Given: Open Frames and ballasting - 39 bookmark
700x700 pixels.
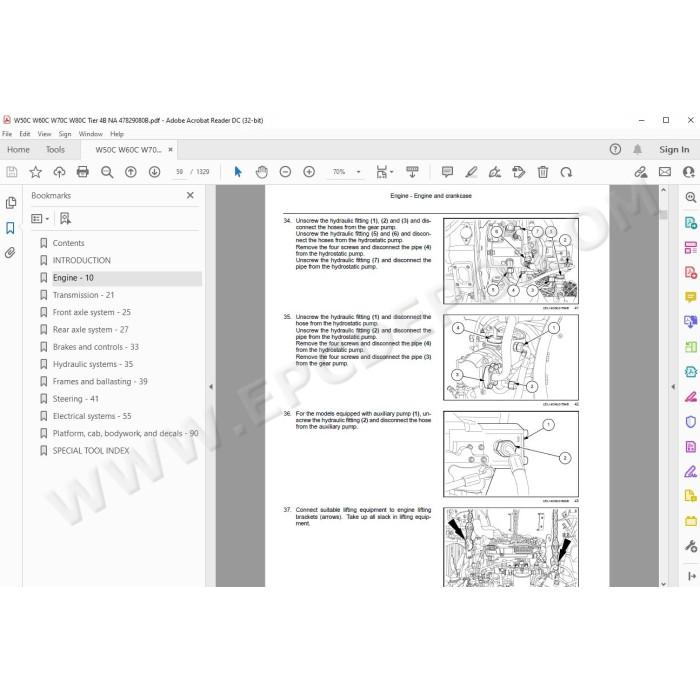Looking at the screenshot, I should [100, 381].
